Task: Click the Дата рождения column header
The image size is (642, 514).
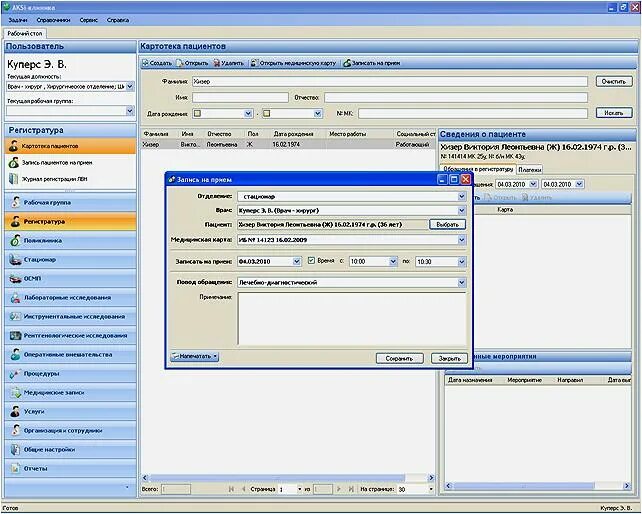Action: (293, 134)
